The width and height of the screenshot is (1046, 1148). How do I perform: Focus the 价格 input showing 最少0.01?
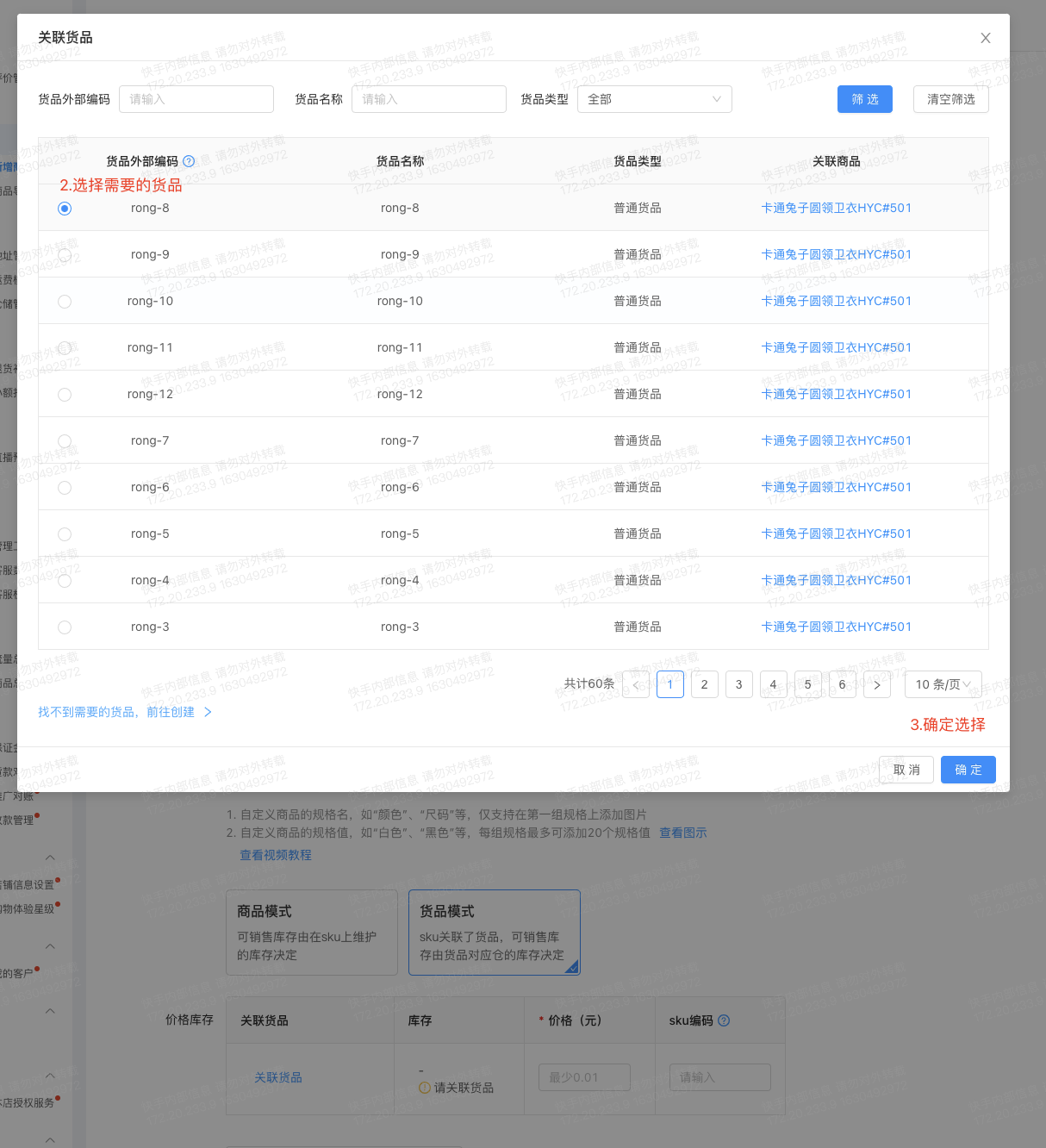click(584, 1077)
